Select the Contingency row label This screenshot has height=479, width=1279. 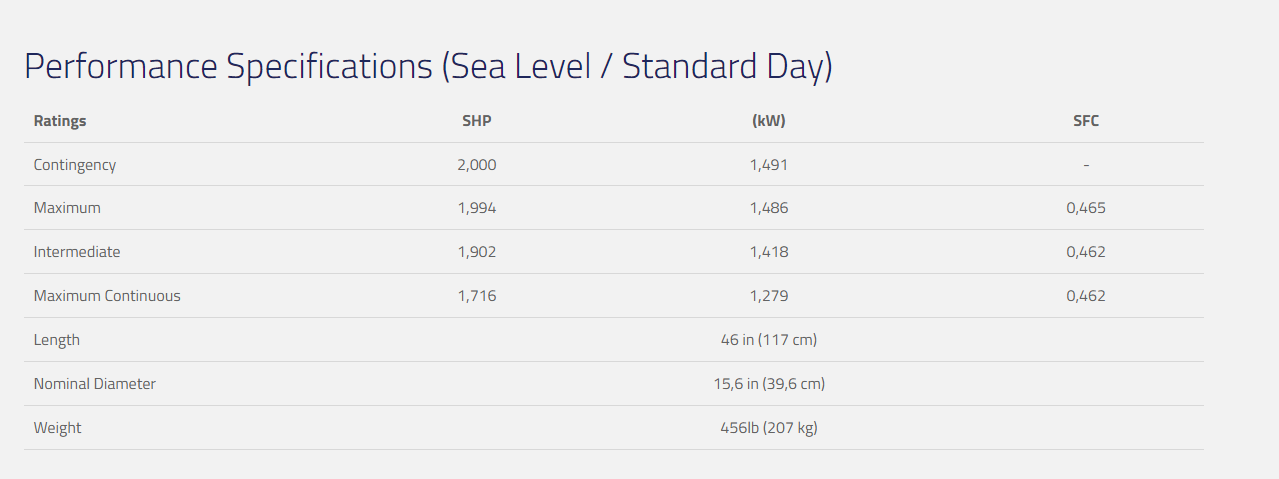pos(75,165)
